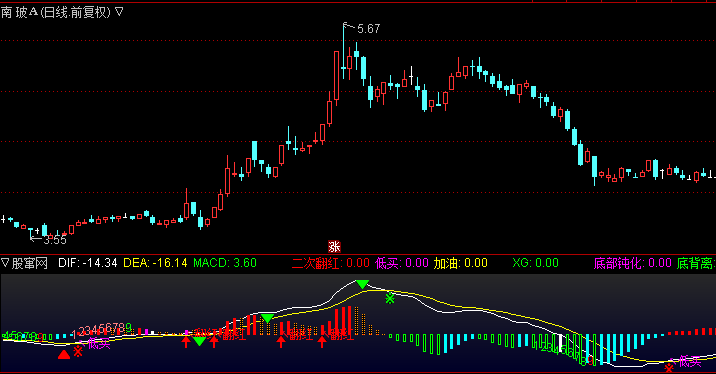
Task: Click the left magenta 低买 signal label
Action: 99,343
